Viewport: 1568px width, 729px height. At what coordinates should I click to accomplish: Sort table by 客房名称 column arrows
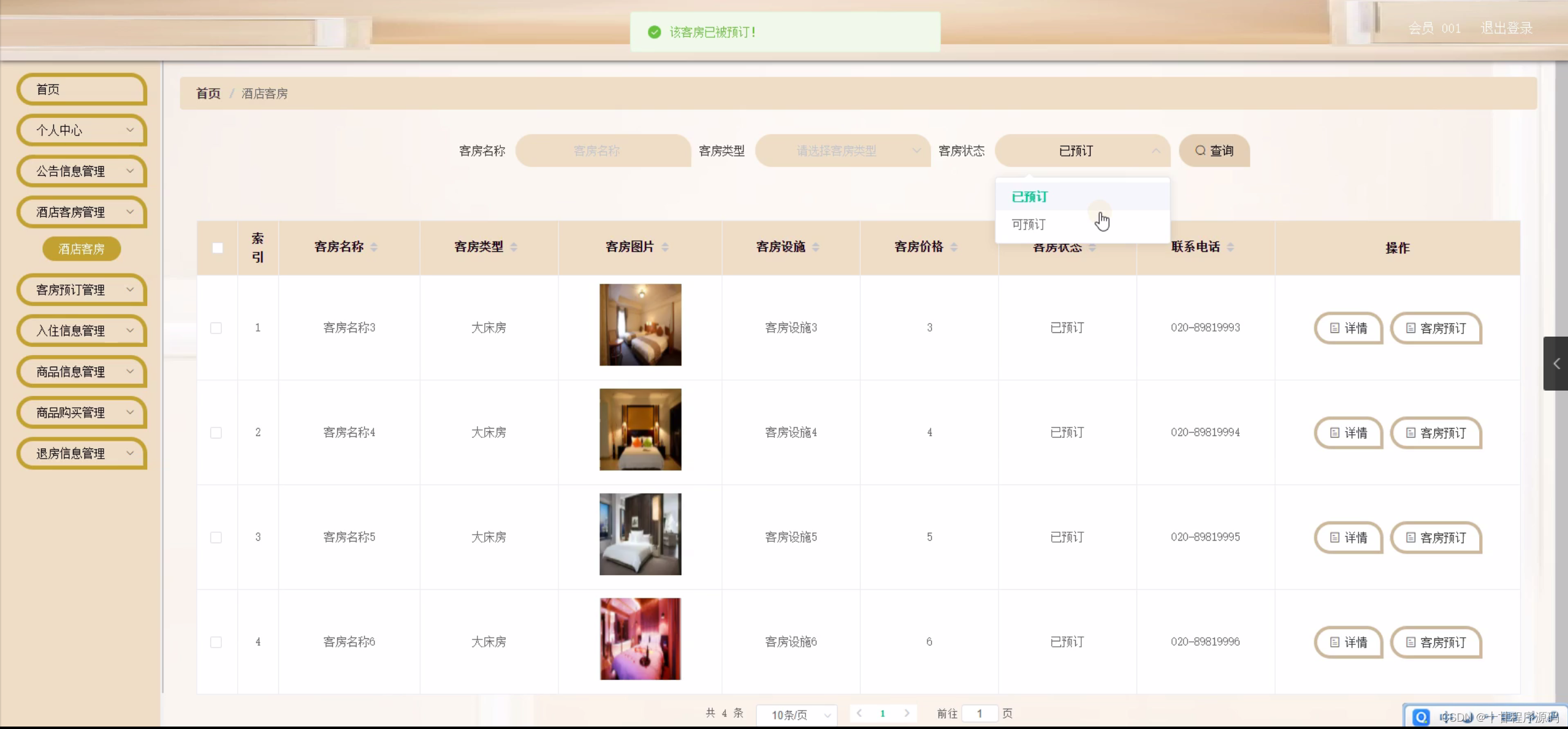pos(374,247)
